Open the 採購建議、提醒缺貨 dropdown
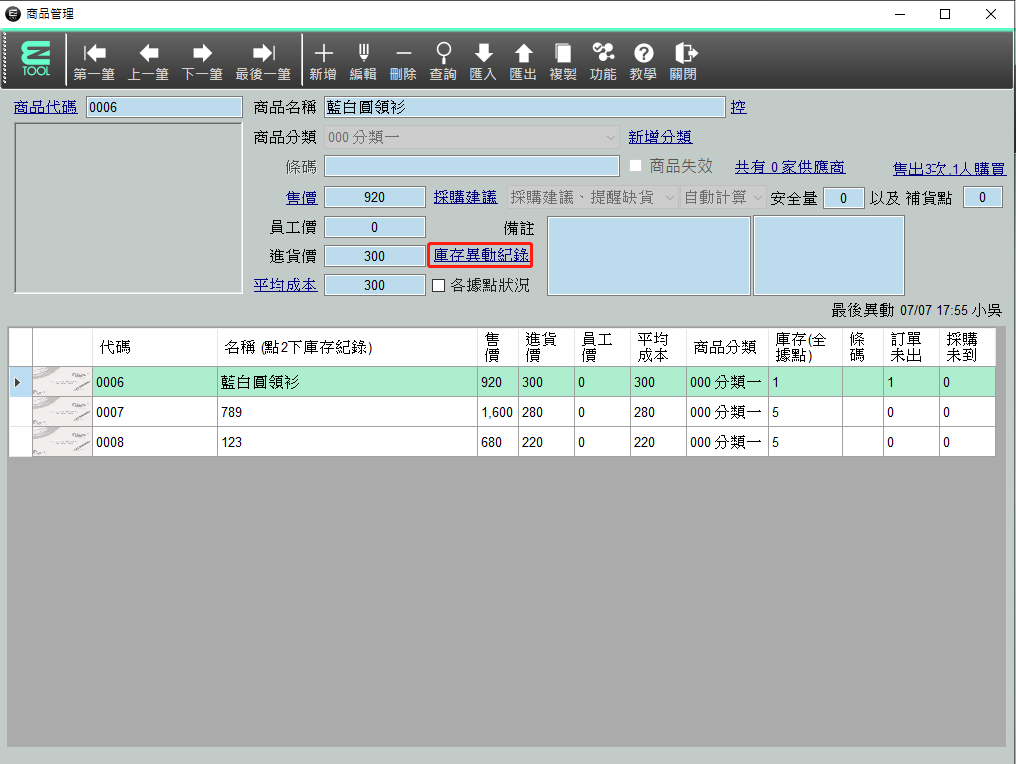The height and width of the screenshot is (764, 1016). tap(668, 197)
